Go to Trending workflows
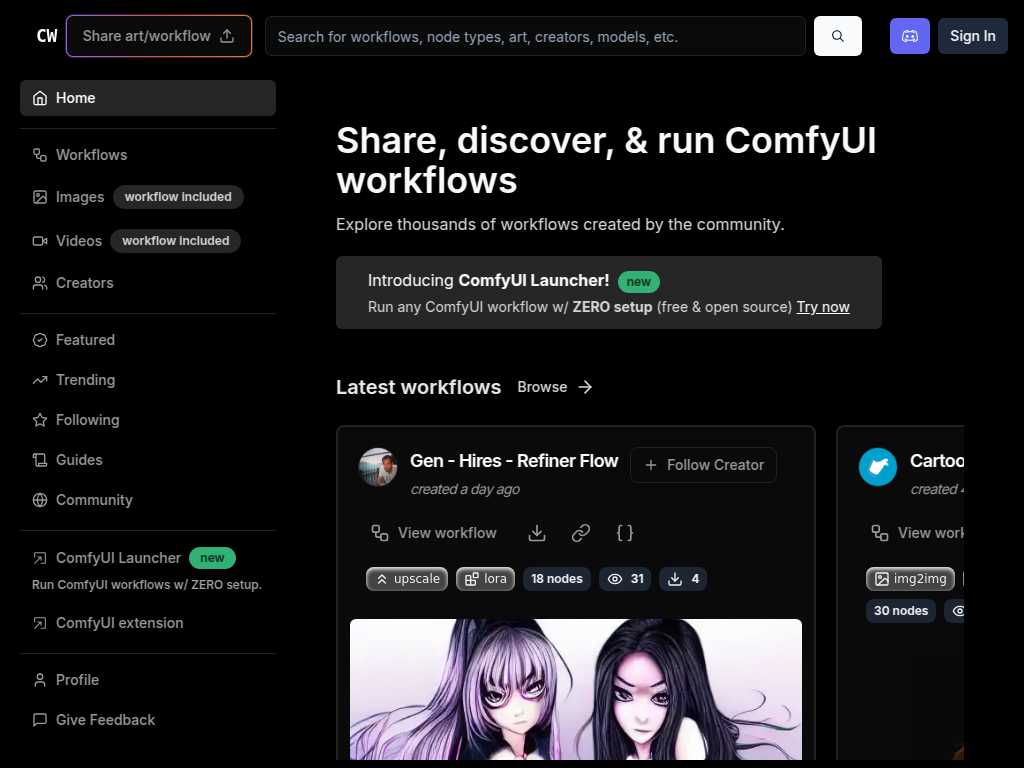The image size is (1024, 768). [148, 379]
